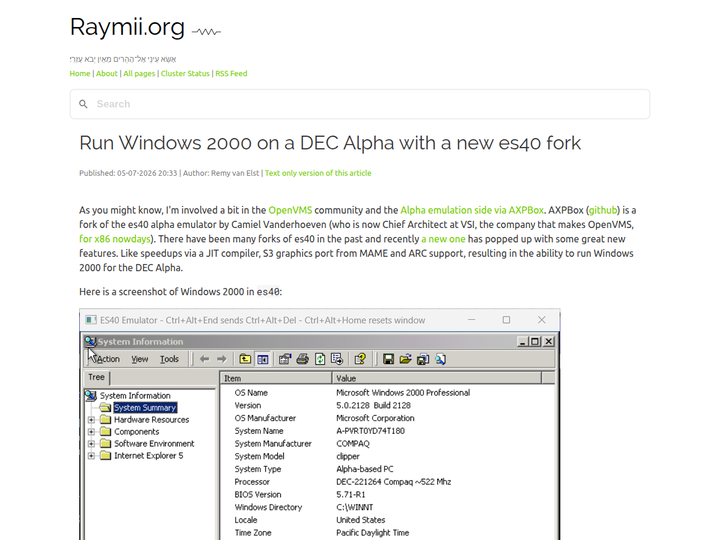
Task: Expand the Internet Explorer 5 tree node
Action: [91, 456]
